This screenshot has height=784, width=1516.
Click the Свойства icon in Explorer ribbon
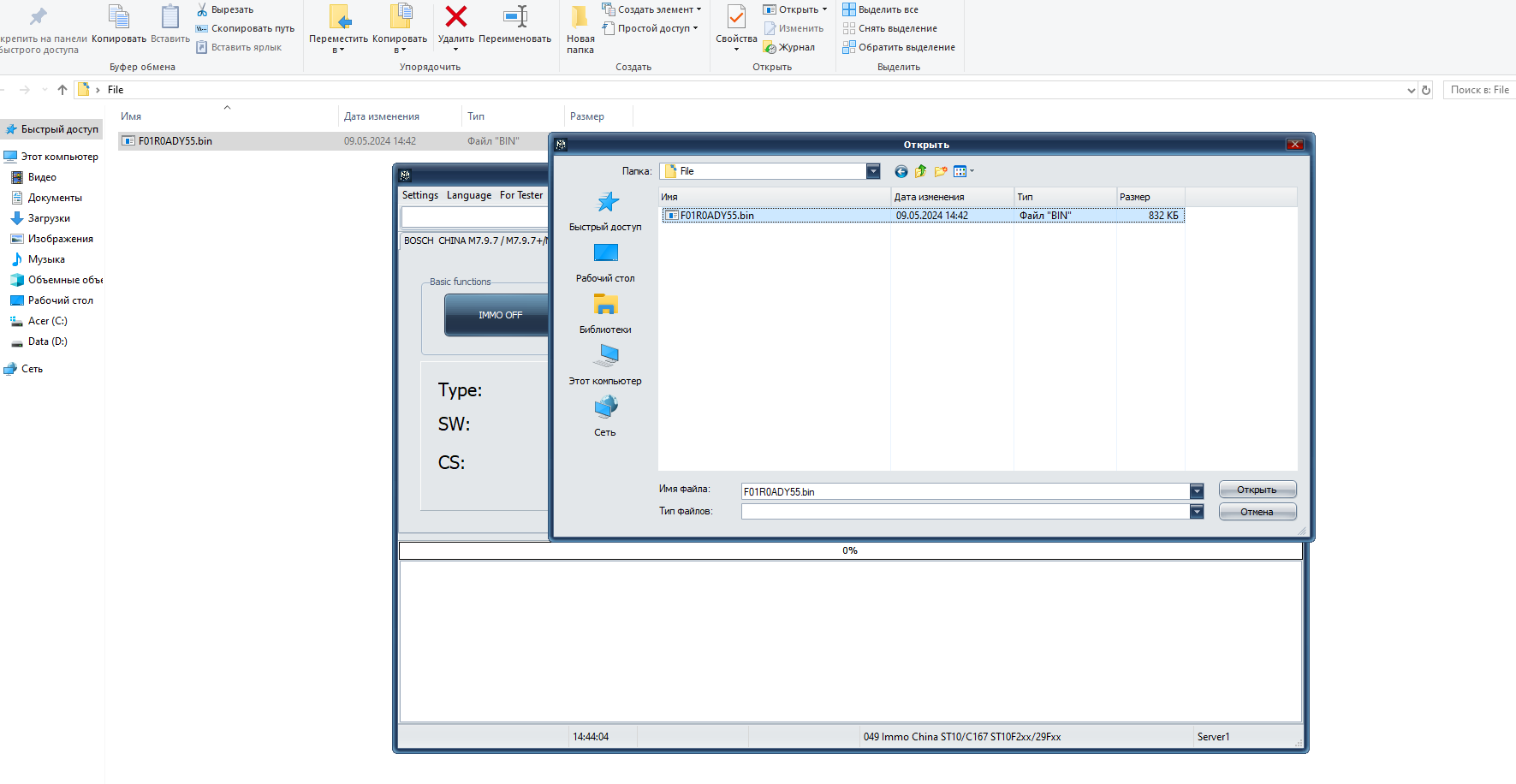(x=736, y=17)
